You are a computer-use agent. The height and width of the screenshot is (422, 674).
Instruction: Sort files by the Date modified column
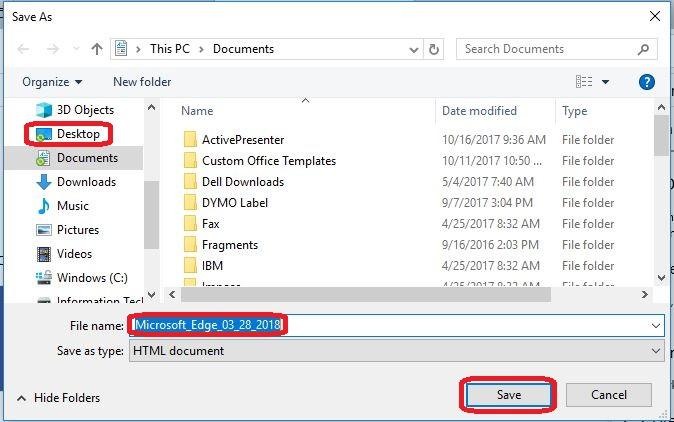(479, 111)
